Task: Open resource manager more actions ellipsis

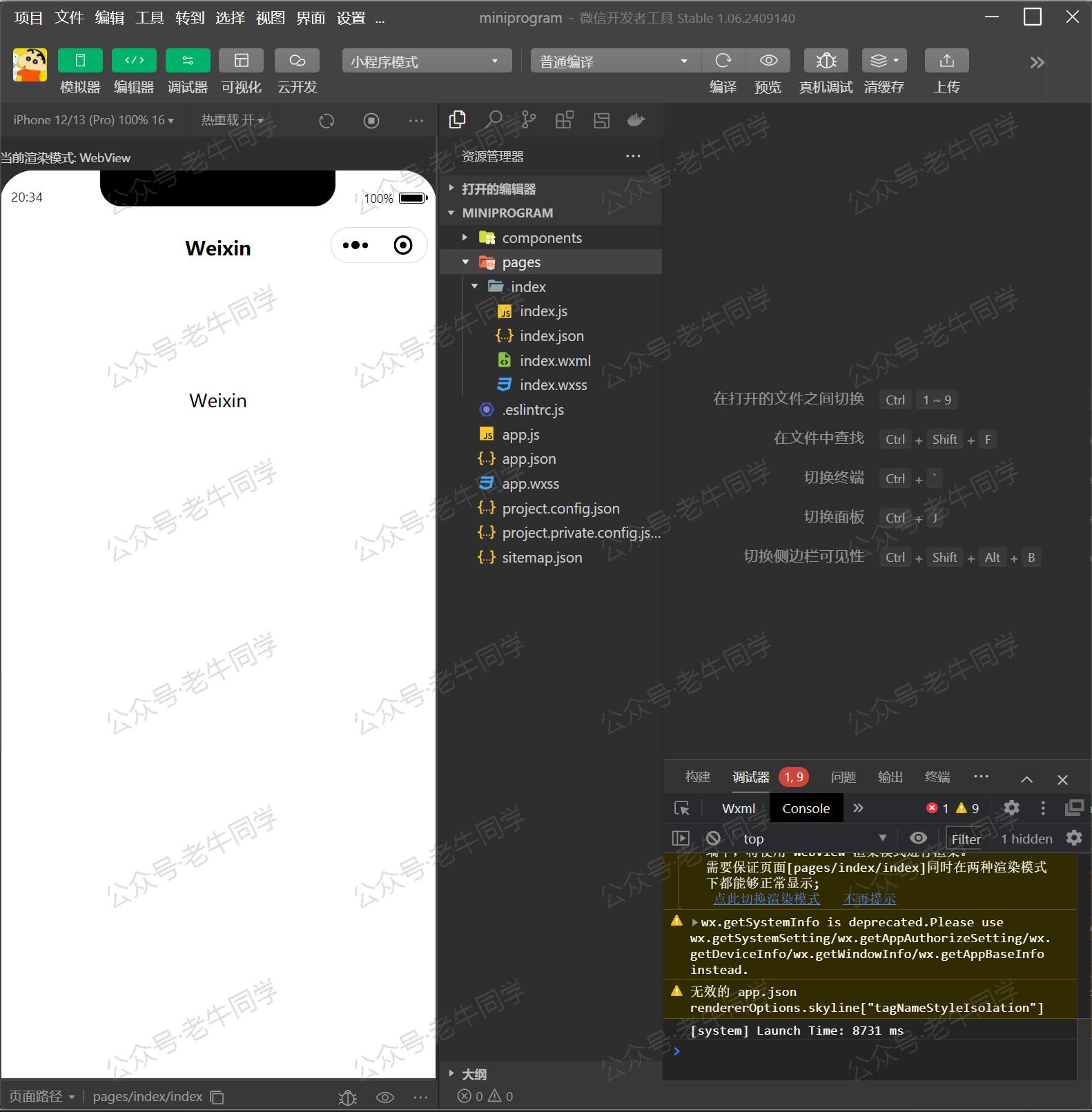Action: click(x=633, y=156)
